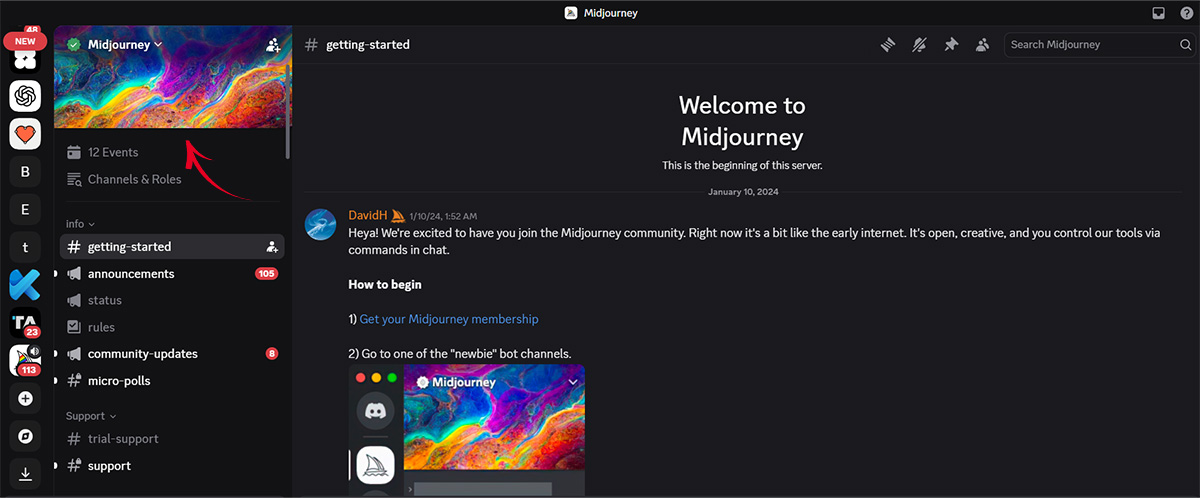Open Explore Discoverable Servers compass icon
Screen dimensions: 1200x498
coord(25,436)
